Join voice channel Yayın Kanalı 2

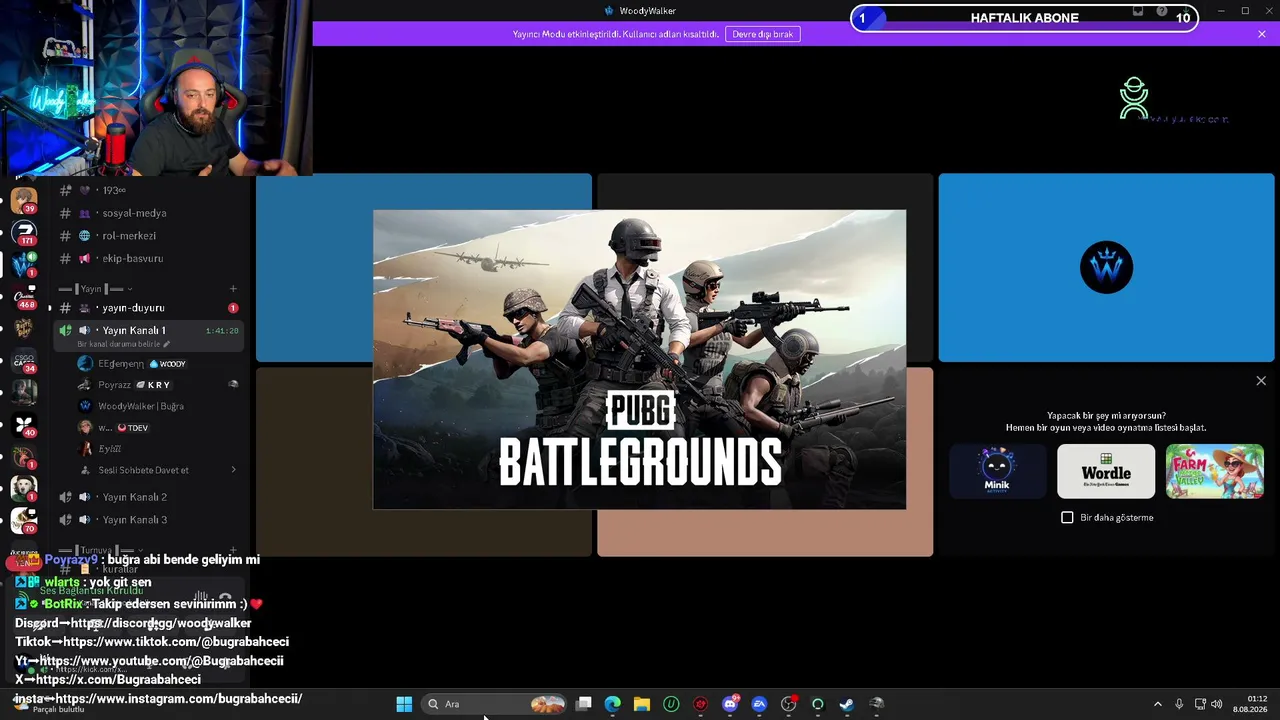(148, 497)
